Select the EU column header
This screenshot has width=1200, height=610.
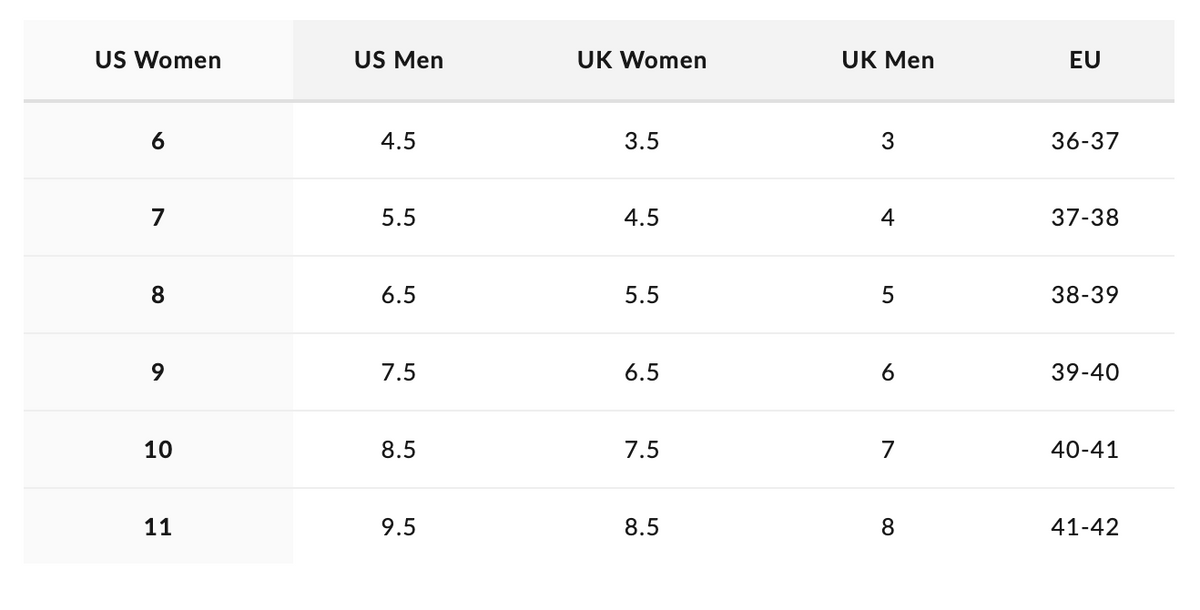(1085, 60)
